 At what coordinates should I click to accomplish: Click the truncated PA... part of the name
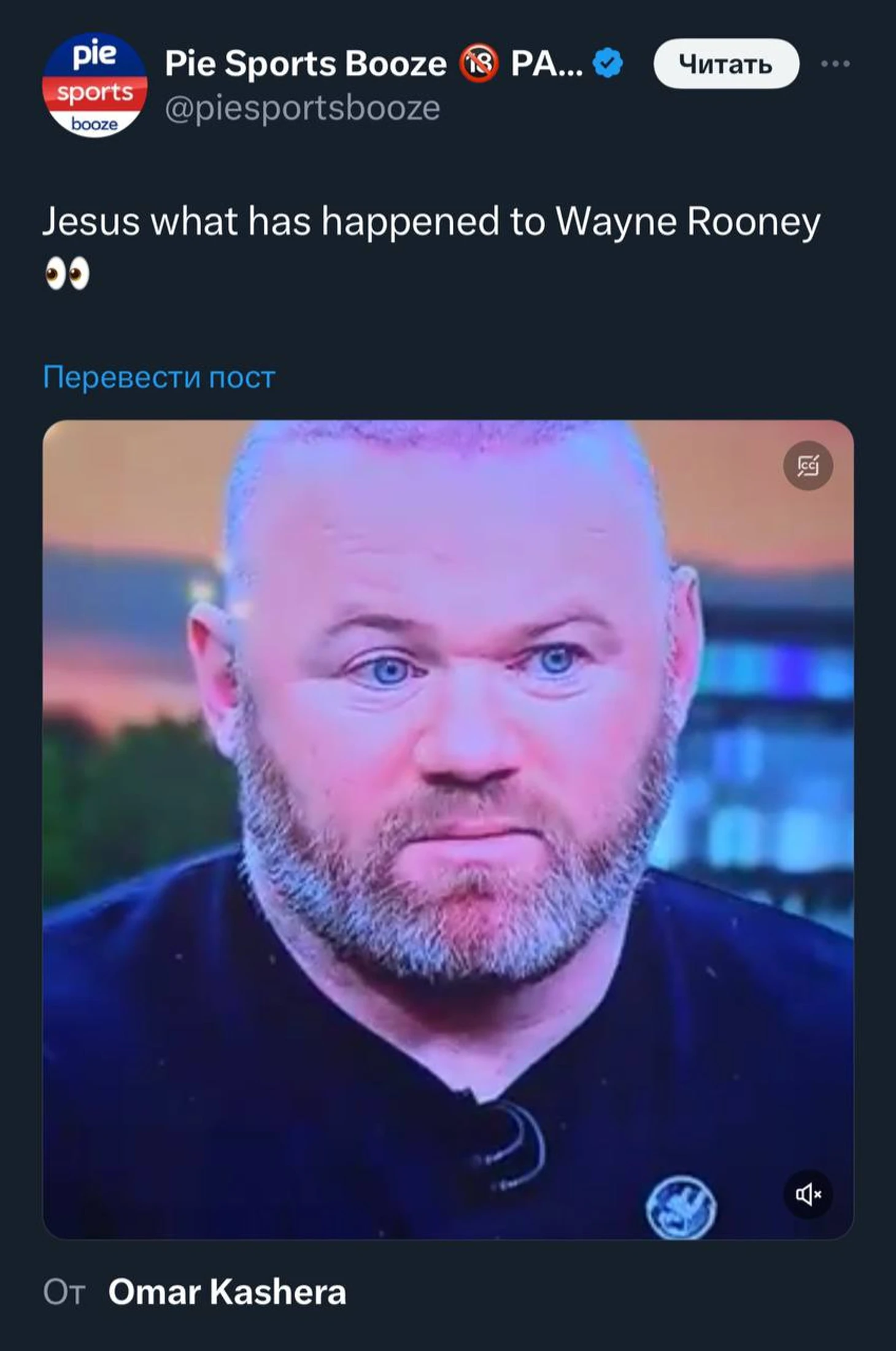tap(547, 64)
